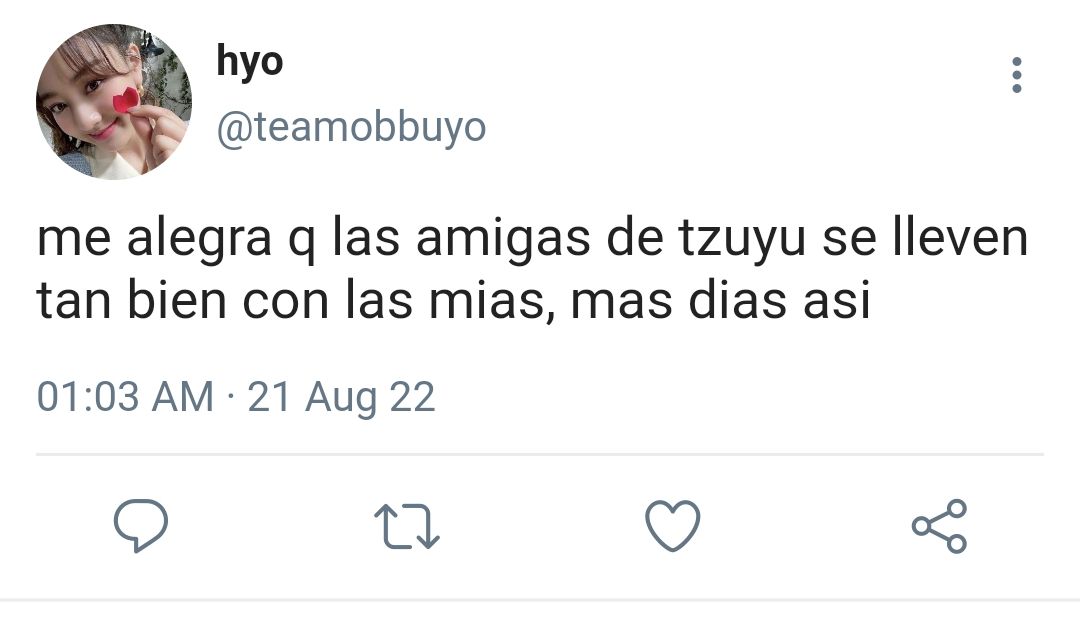This screenshot has width=1080, height=618.
Task: Select the tweet's second line starting 'tan bien'
Action: (x=454, y=301)
